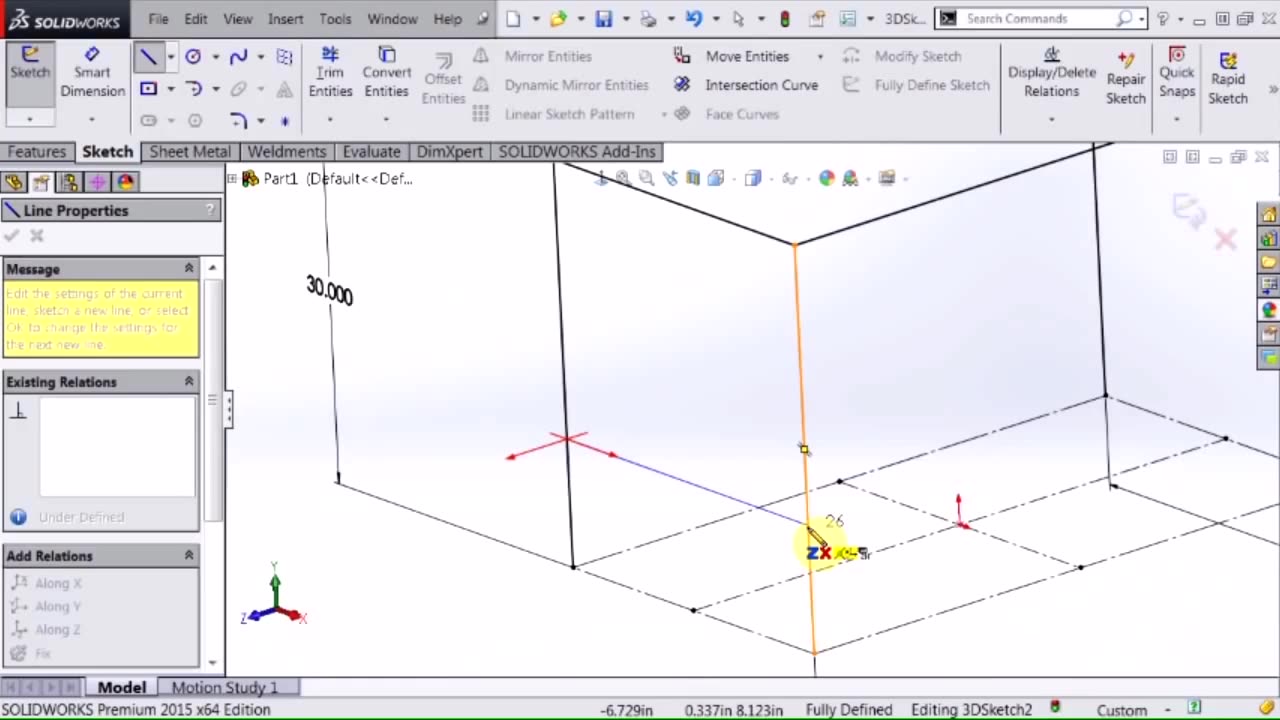
Task: Click the 30.000 dimension text
Action: (329, 291)
